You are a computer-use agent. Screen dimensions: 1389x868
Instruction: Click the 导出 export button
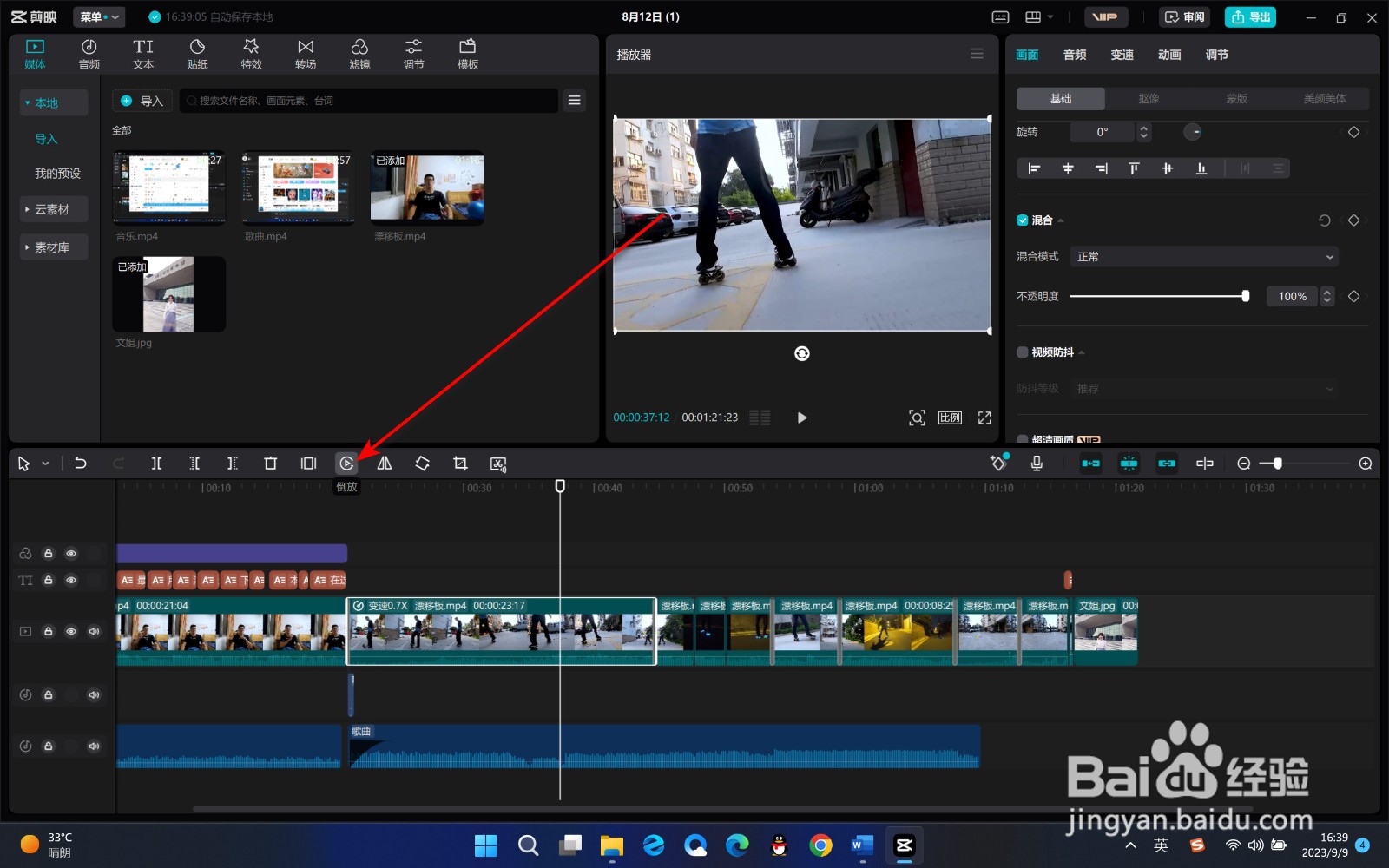(1250, 17)
